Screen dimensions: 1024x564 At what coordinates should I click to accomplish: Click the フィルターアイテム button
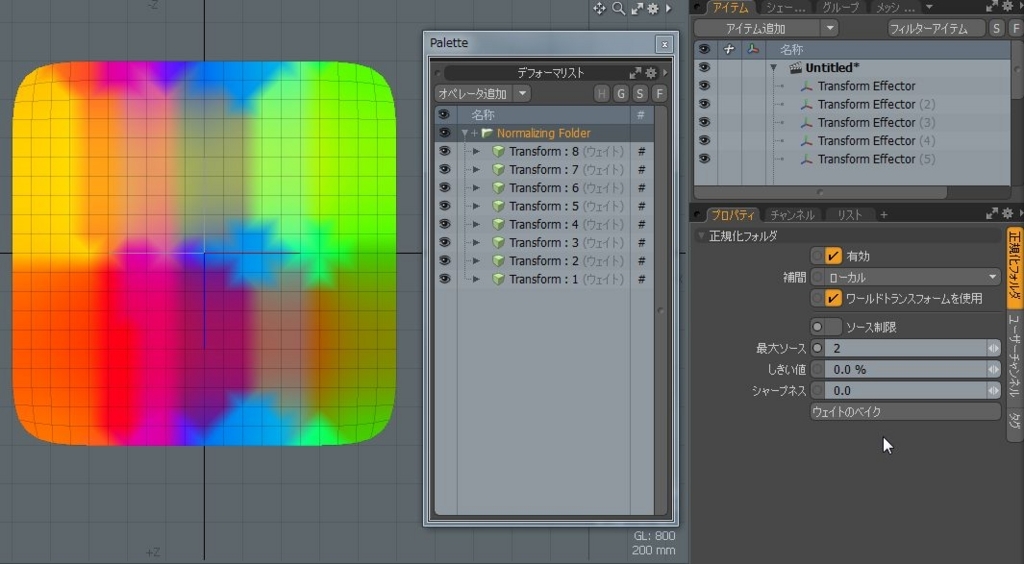(936, 28)
